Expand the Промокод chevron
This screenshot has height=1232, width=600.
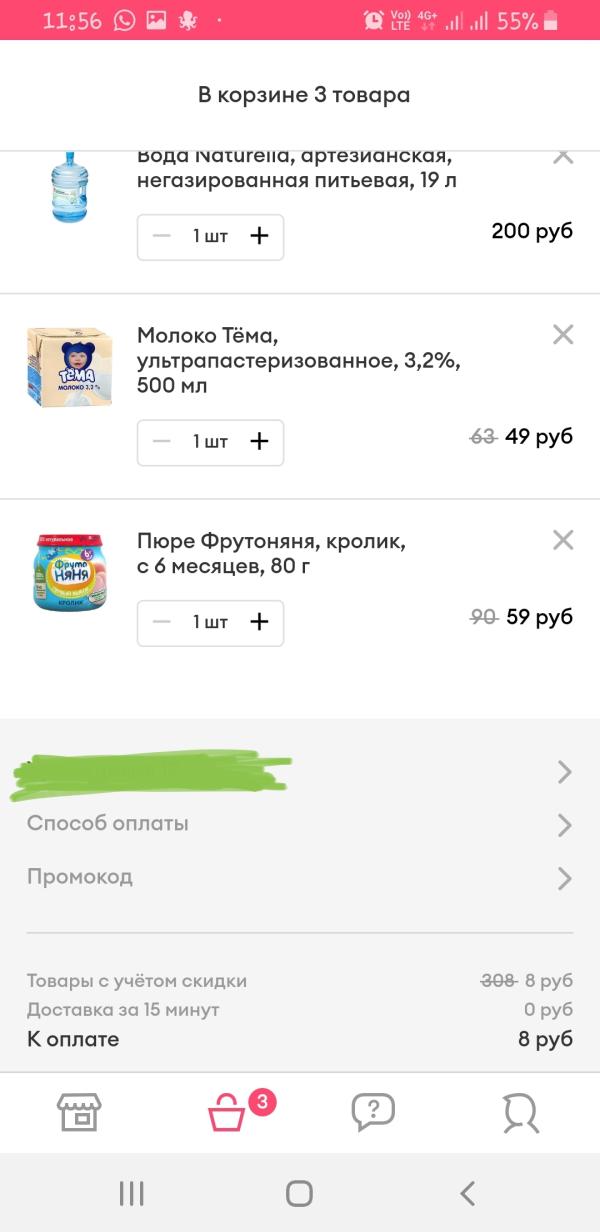[x=565, y=878]
